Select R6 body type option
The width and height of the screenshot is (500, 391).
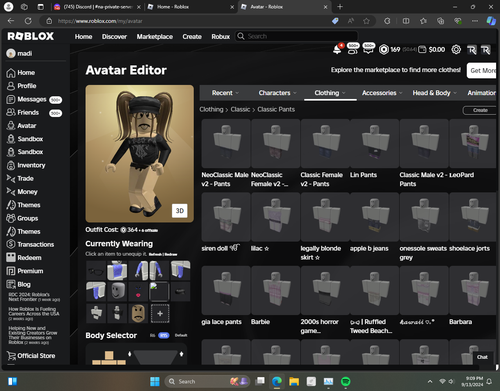click(x=152, y=335)
